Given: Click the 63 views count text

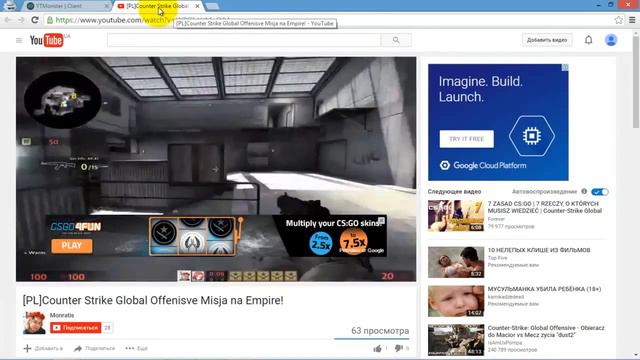Looking at the screenshot, I should point(380,331).
